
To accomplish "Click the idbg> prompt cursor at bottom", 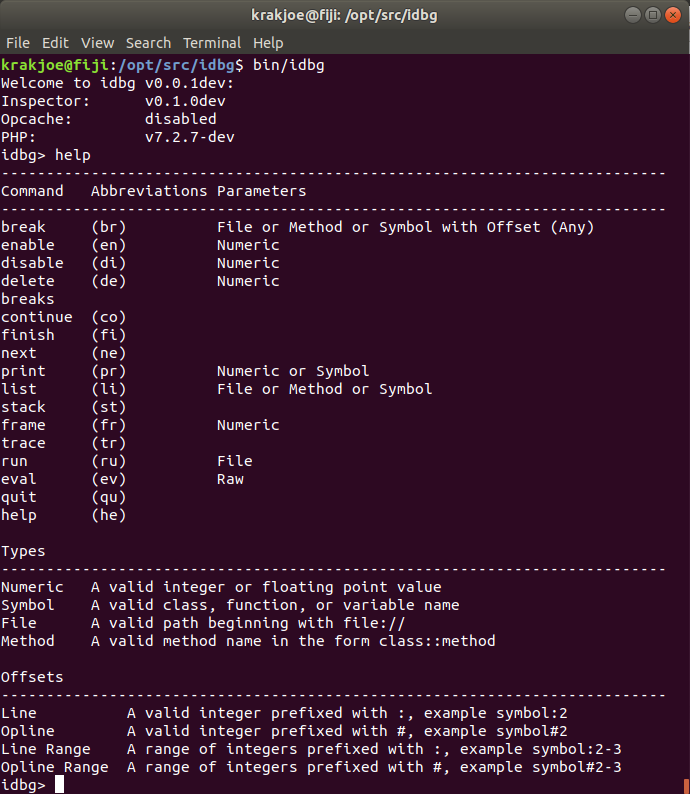I will click(x=59, y=784).
